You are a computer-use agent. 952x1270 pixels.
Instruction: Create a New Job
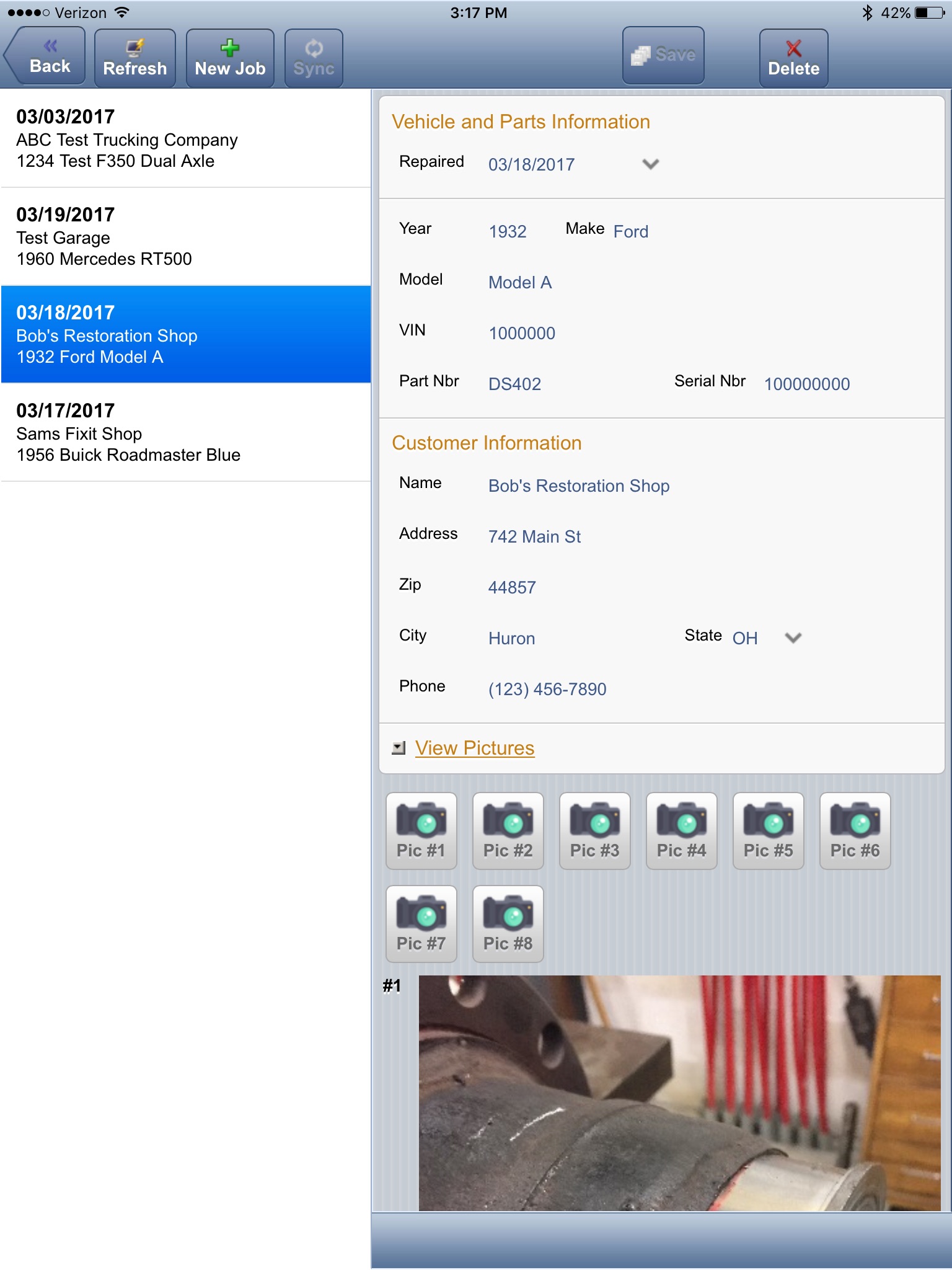point(230,57)
